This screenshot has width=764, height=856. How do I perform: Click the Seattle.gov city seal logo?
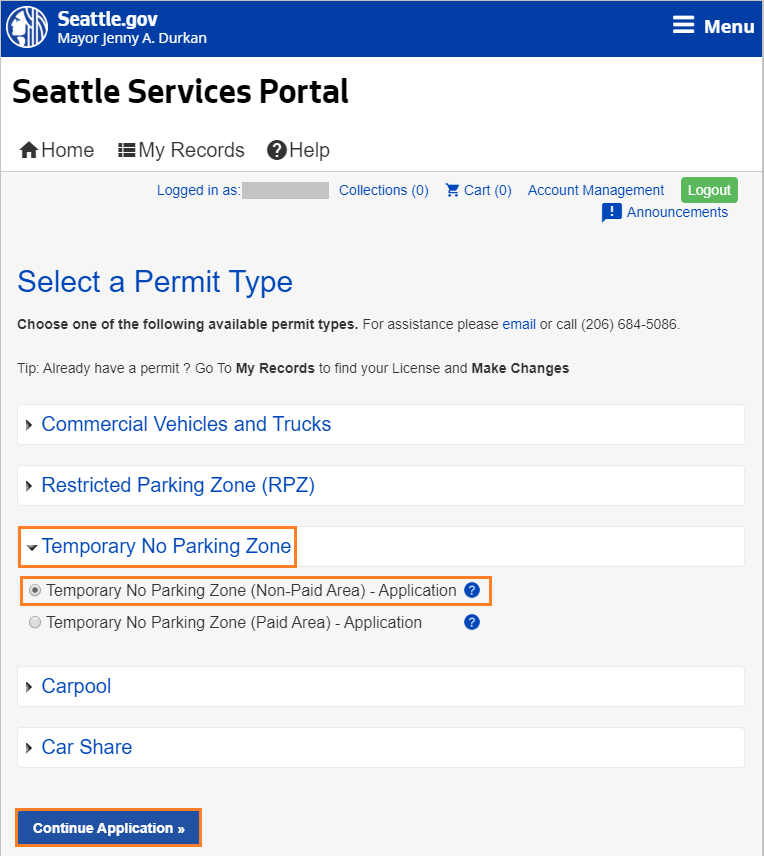[28, 28]
